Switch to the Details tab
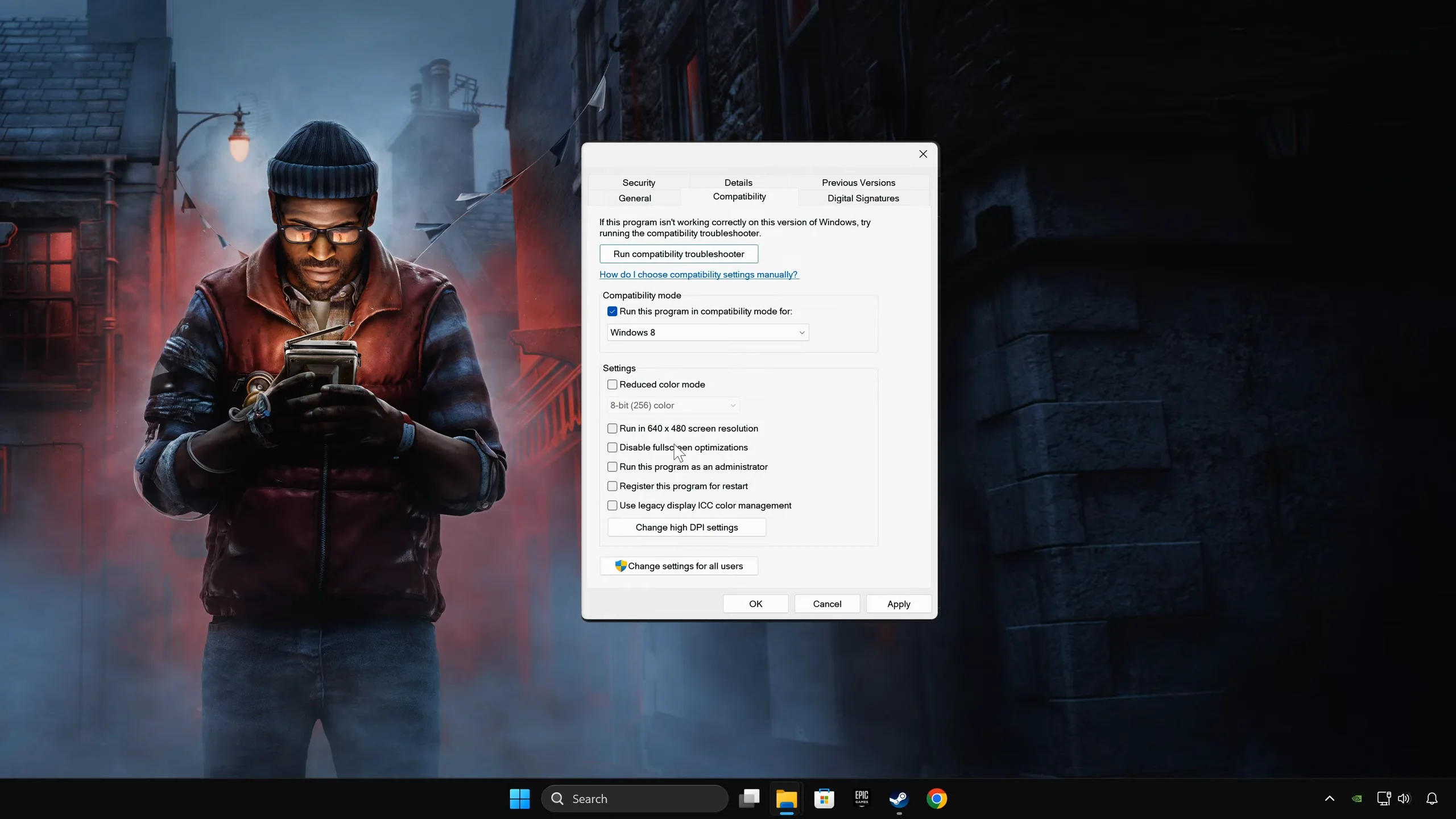 point(738,183)
